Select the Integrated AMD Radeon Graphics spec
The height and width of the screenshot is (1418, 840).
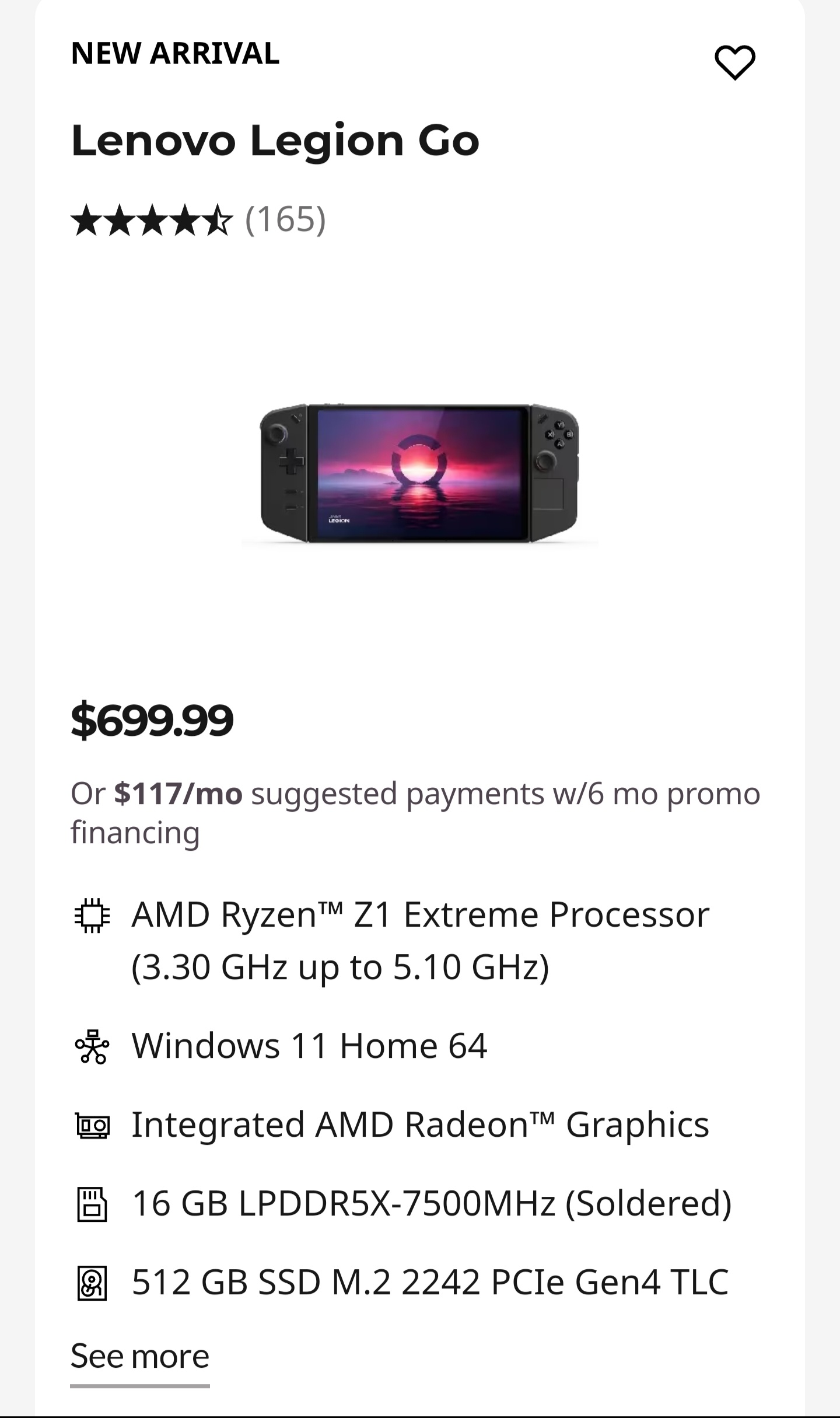click(420, 1125)
